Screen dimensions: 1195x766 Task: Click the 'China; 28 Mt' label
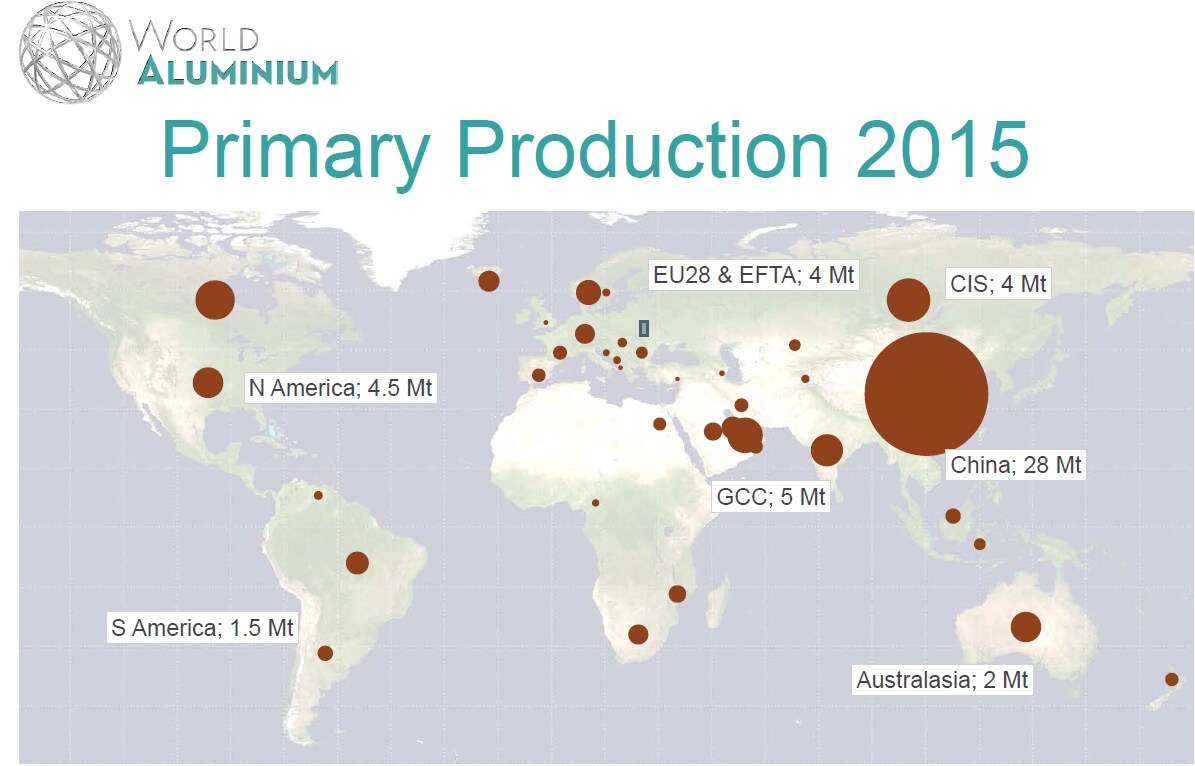[1015, 465]
